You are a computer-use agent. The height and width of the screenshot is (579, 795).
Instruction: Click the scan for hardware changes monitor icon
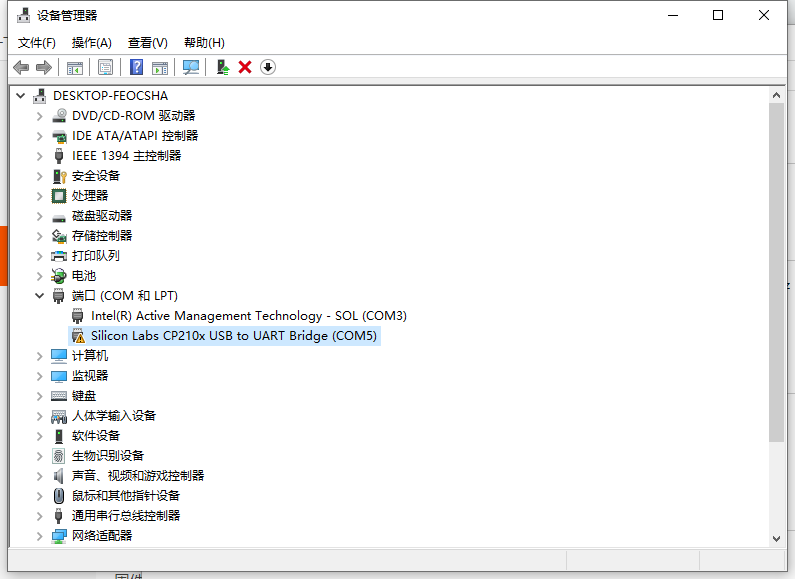[x=191, y=67]
